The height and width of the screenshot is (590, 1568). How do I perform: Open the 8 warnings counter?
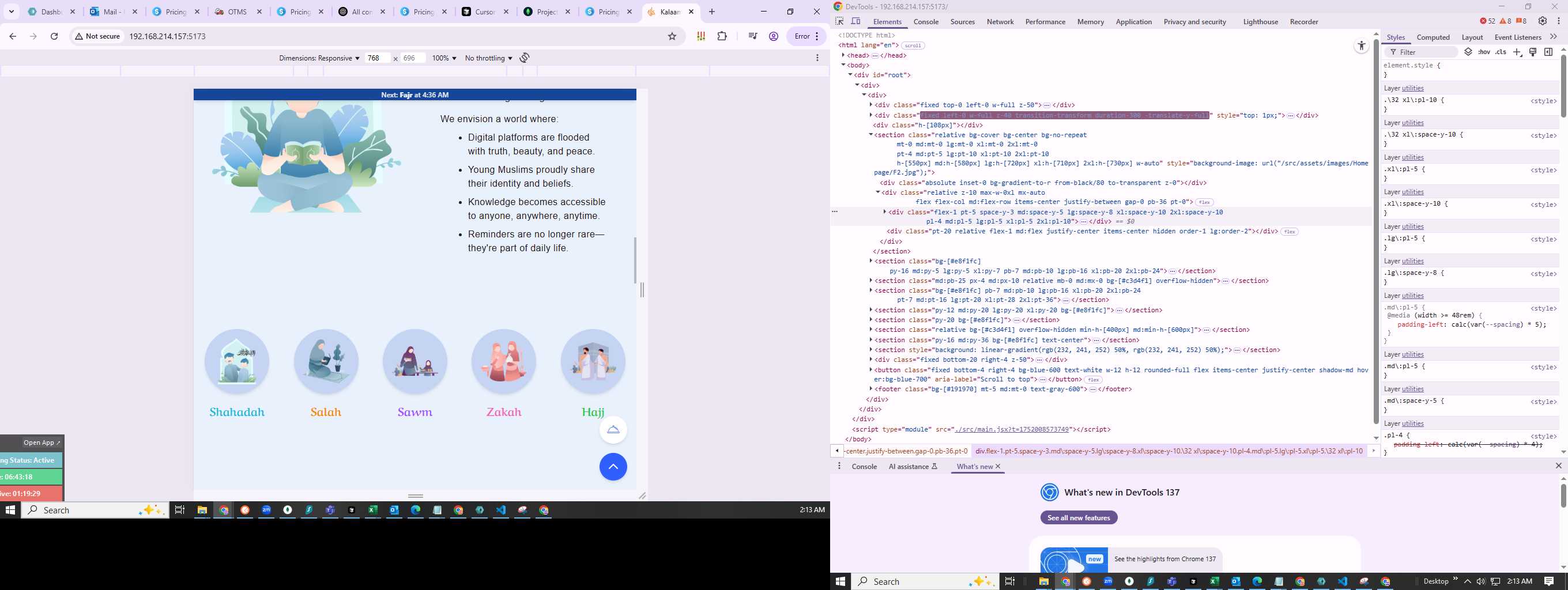1505,21
